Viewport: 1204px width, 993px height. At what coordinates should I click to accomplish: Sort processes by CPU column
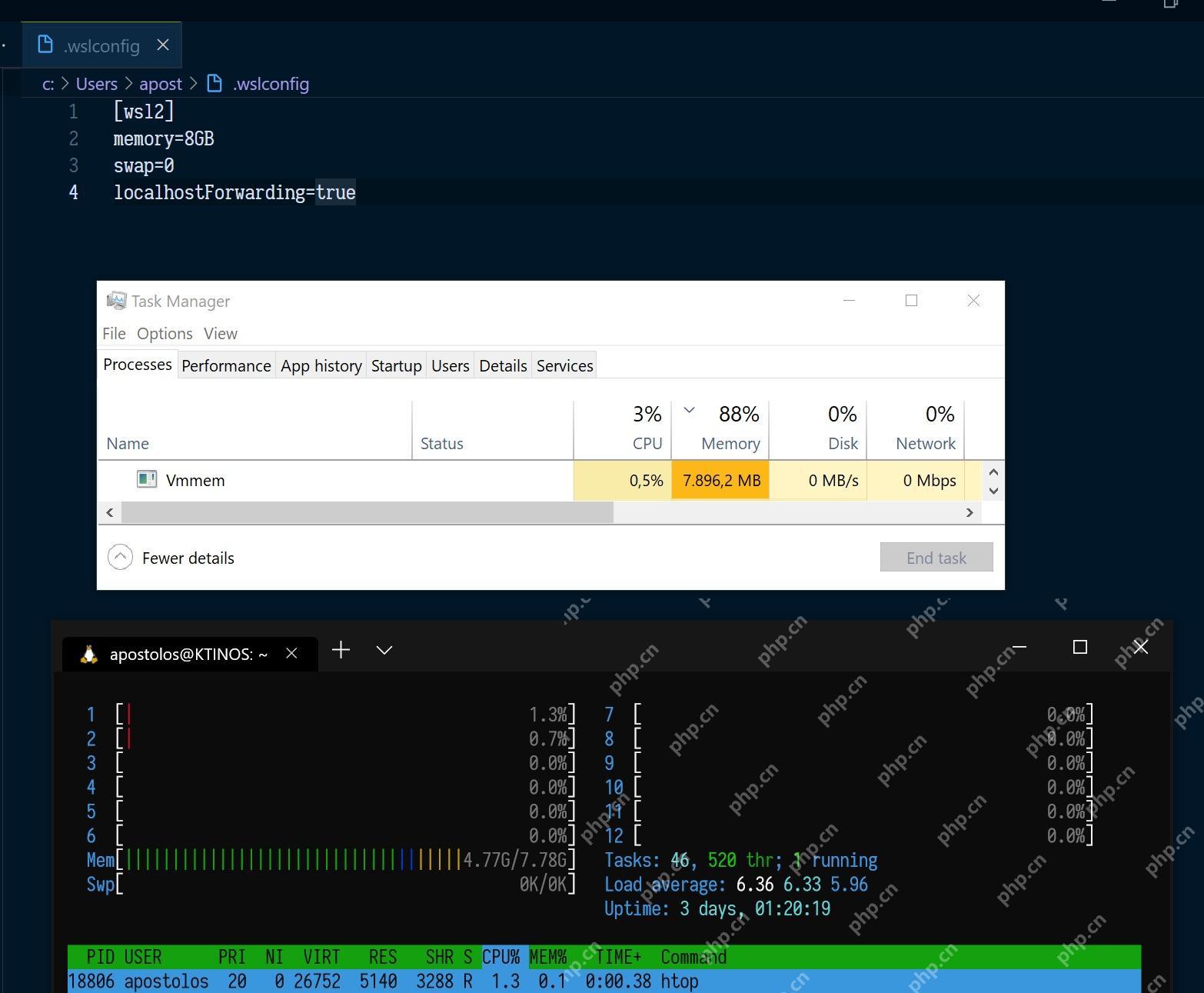point(622,431)
